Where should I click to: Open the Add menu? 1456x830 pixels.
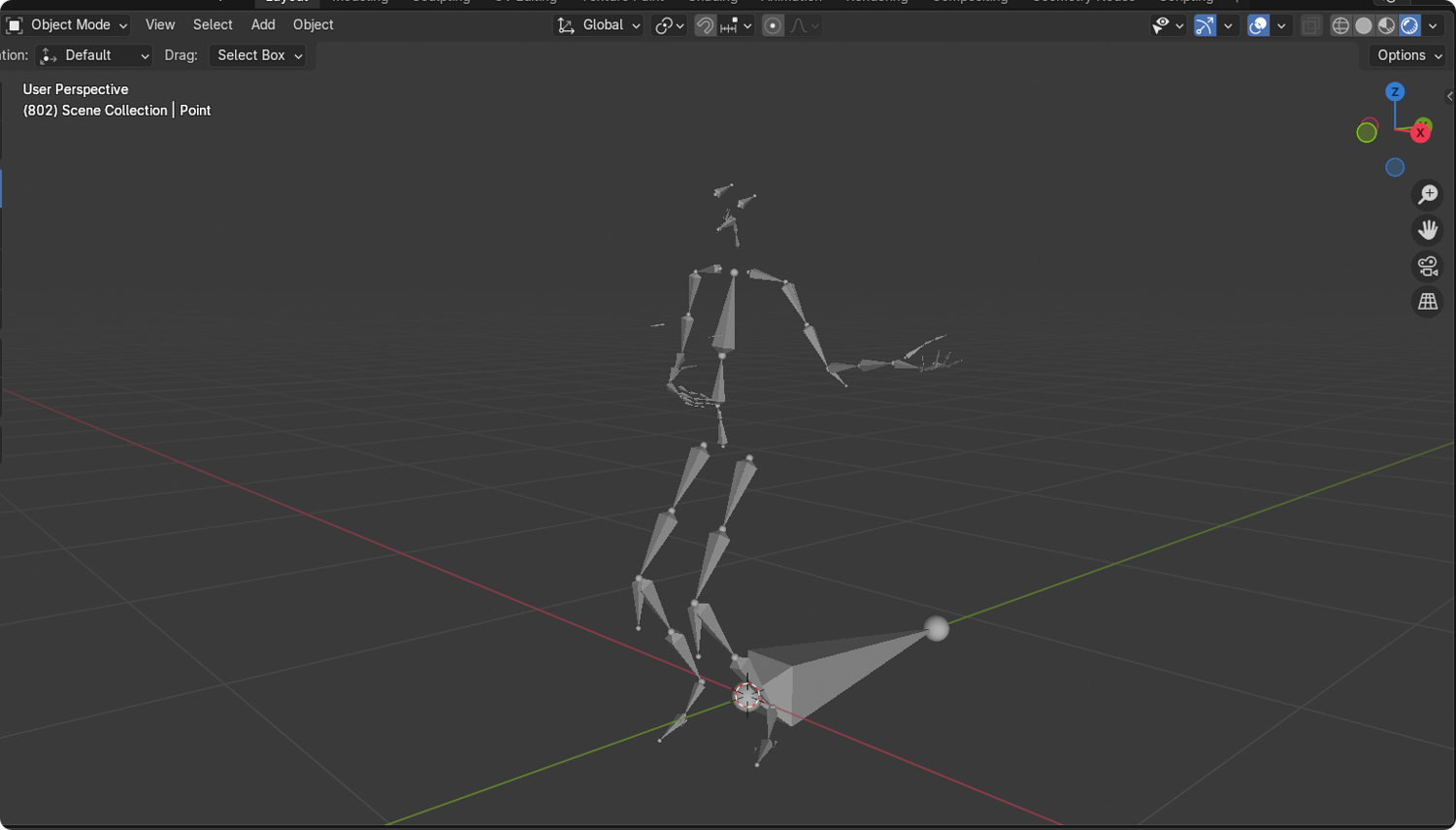pyautogui.click(x=263, y=25)
